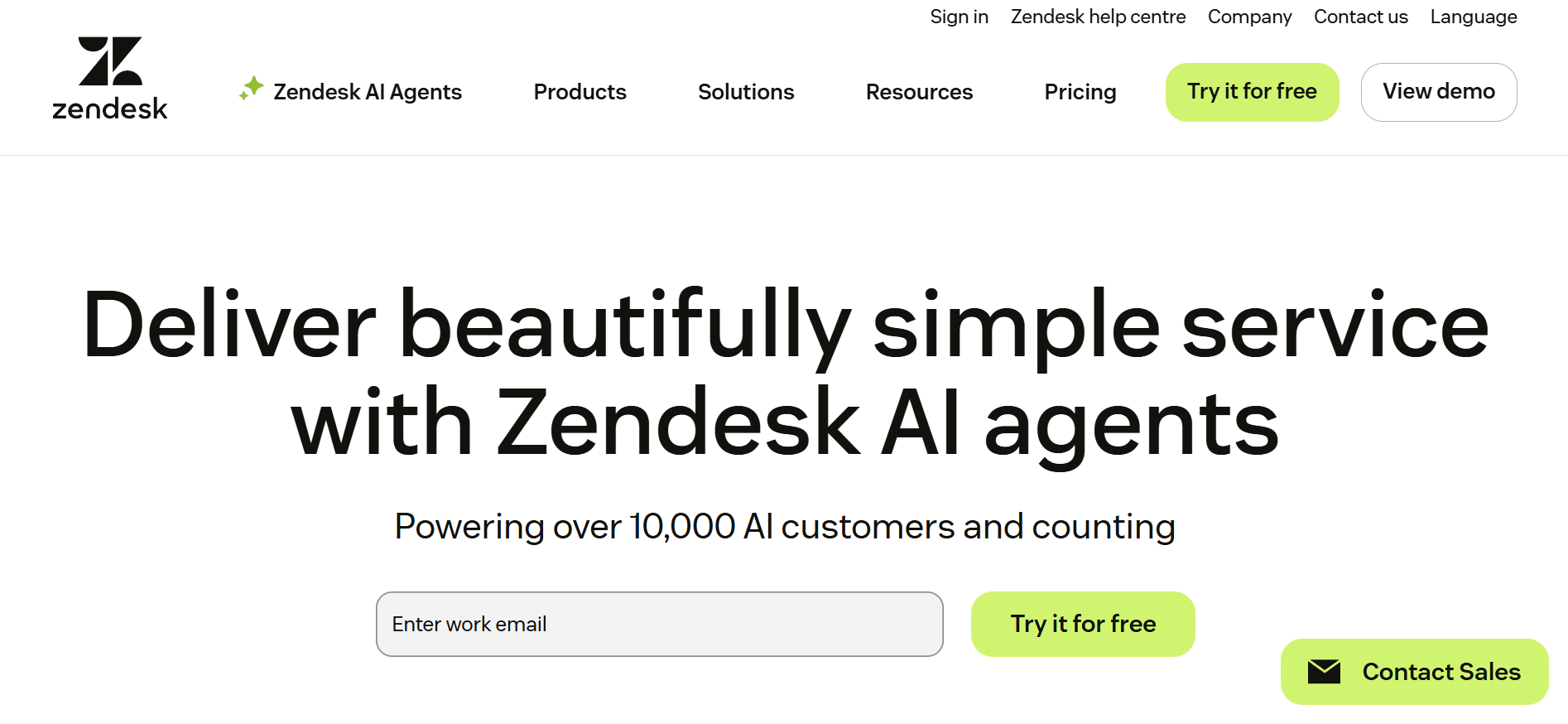1568x724 pixels.
Task: Click the View demo button
Action: pos(1439,92)
